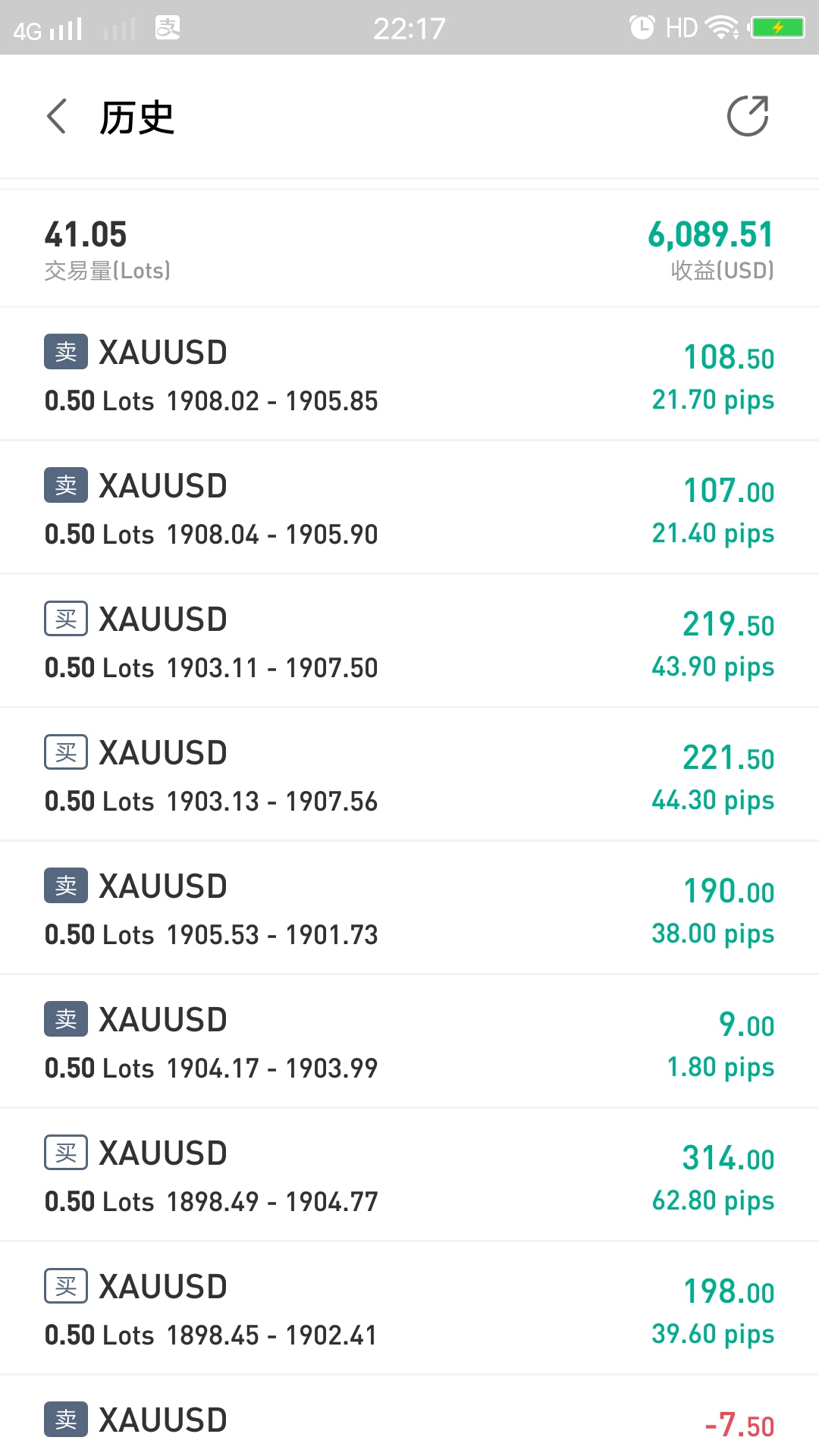This screenshot has height=1456, width=819.
Task: Tap buy badge on 1898.49 trade
Action: (x=66, y=1153)
